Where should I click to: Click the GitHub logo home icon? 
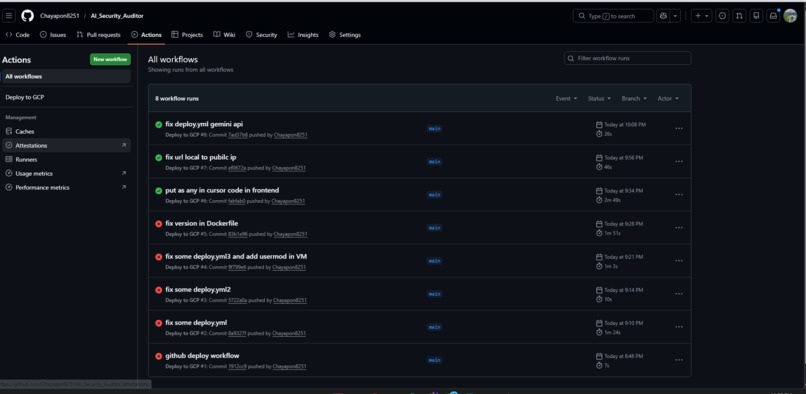coord(27,16)
